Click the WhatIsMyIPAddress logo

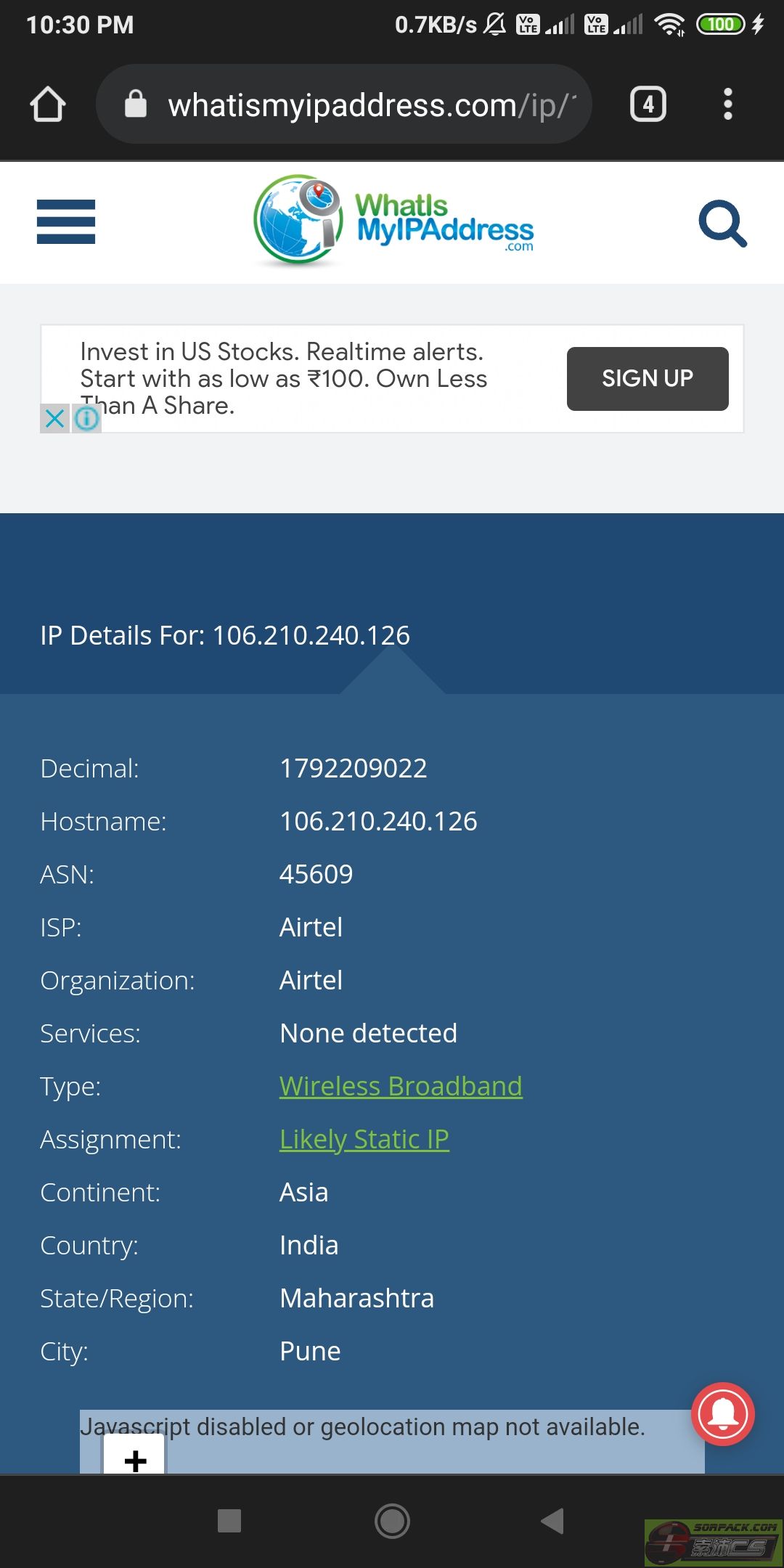coord(393,221)
